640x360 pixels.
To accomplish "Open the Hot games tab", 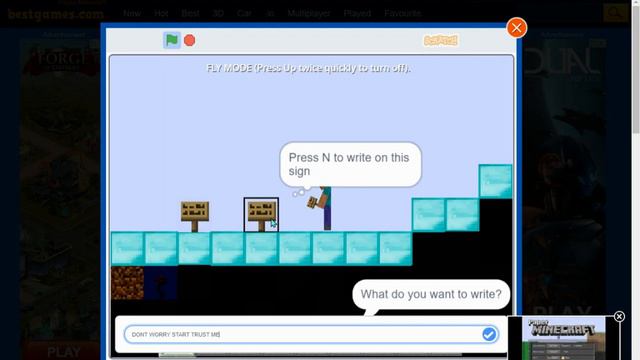I will [x=161, y=13].
